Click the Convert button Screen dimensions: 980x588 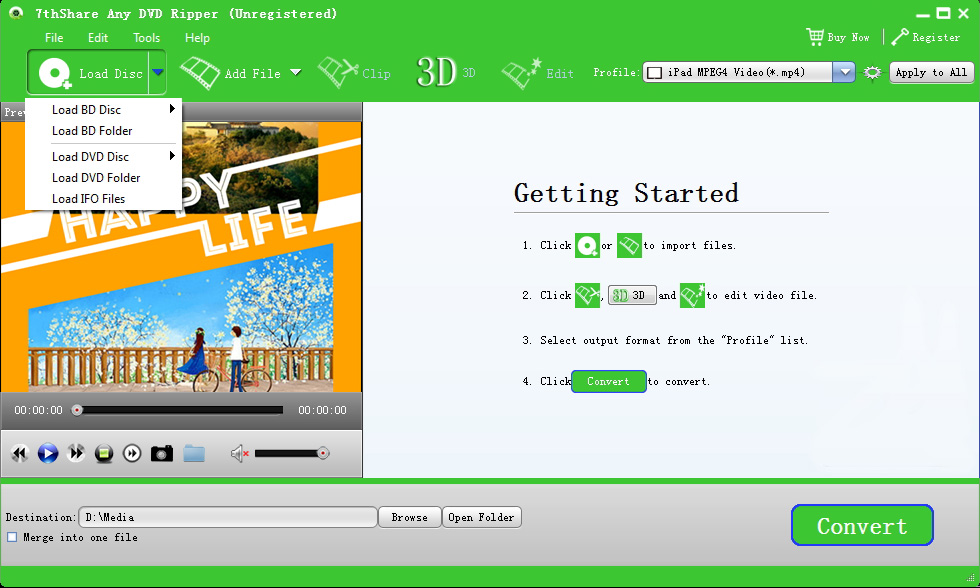tap(861, 525)
